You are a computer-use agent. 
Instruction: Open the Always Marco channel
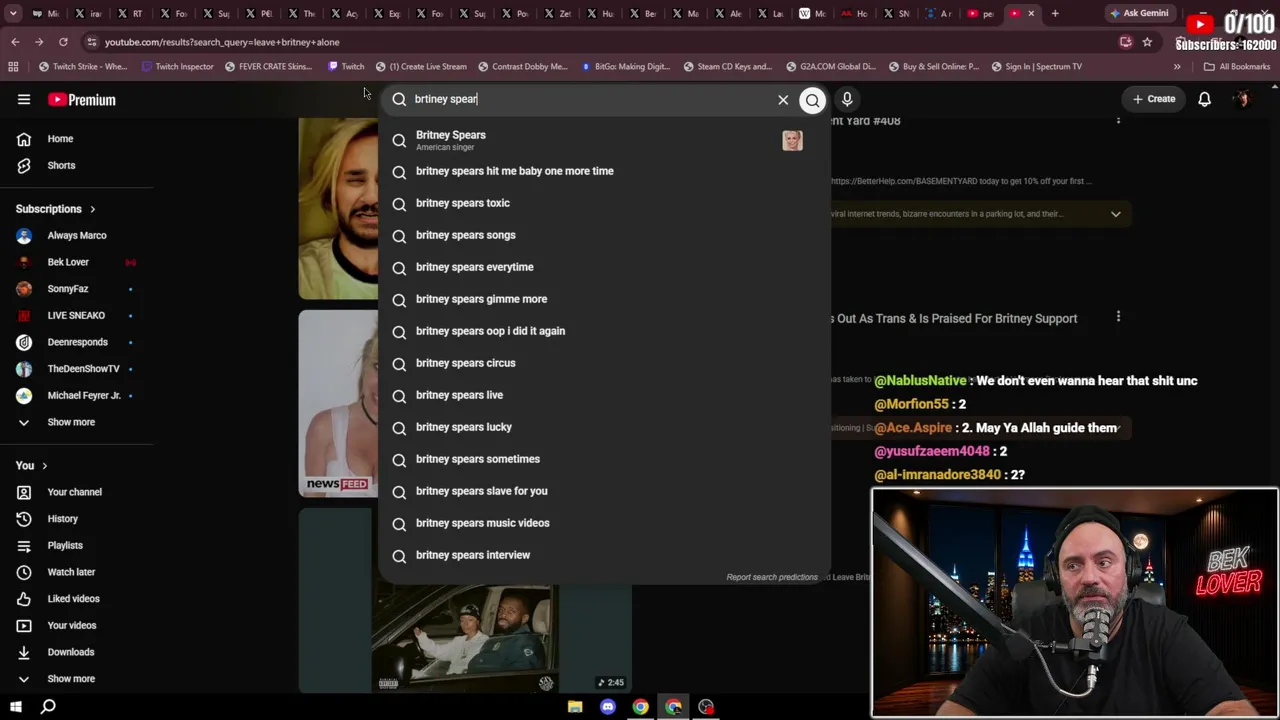77,235
